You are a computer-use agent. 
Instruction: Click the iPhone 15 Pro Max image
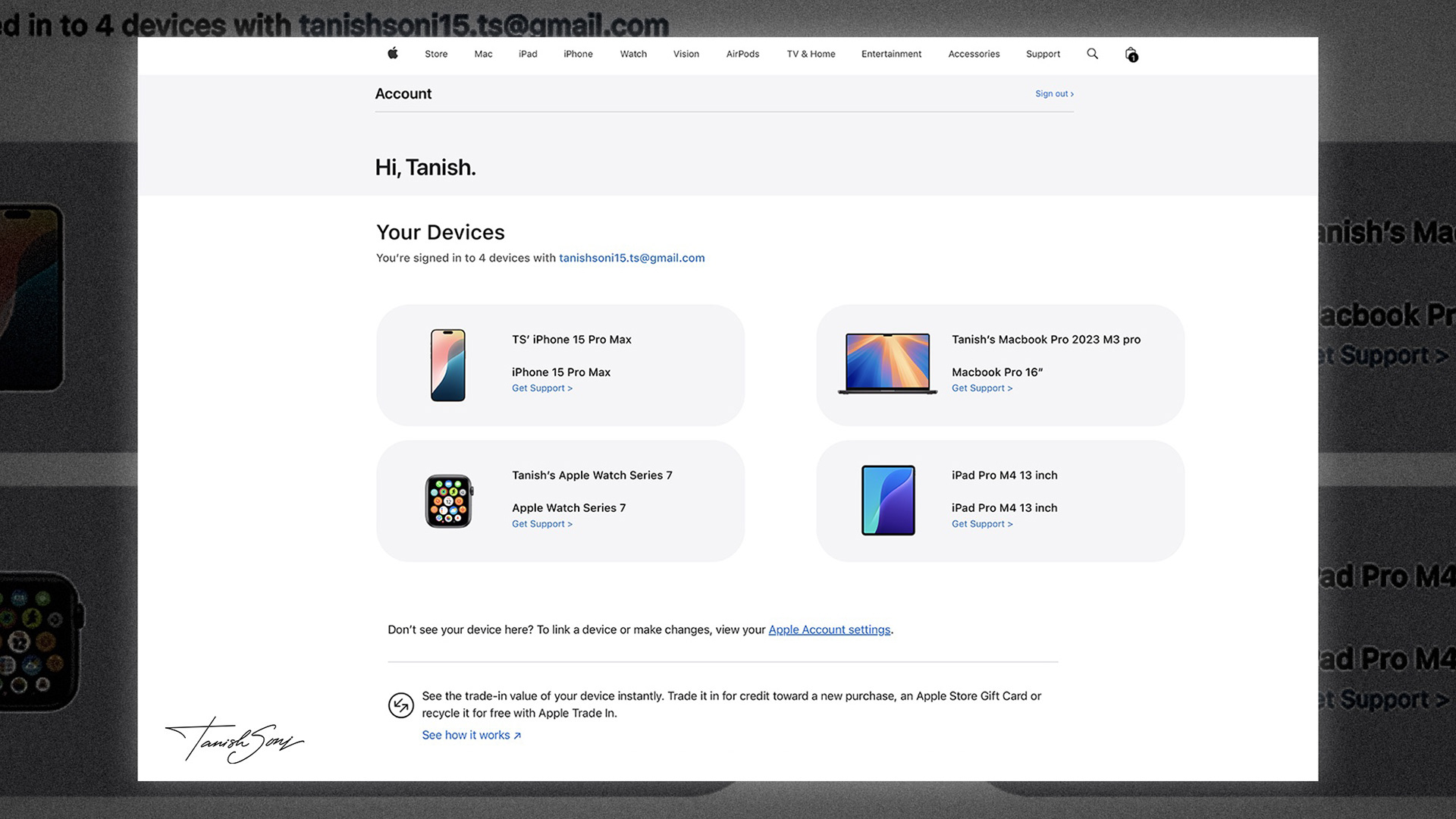point(448,365)
